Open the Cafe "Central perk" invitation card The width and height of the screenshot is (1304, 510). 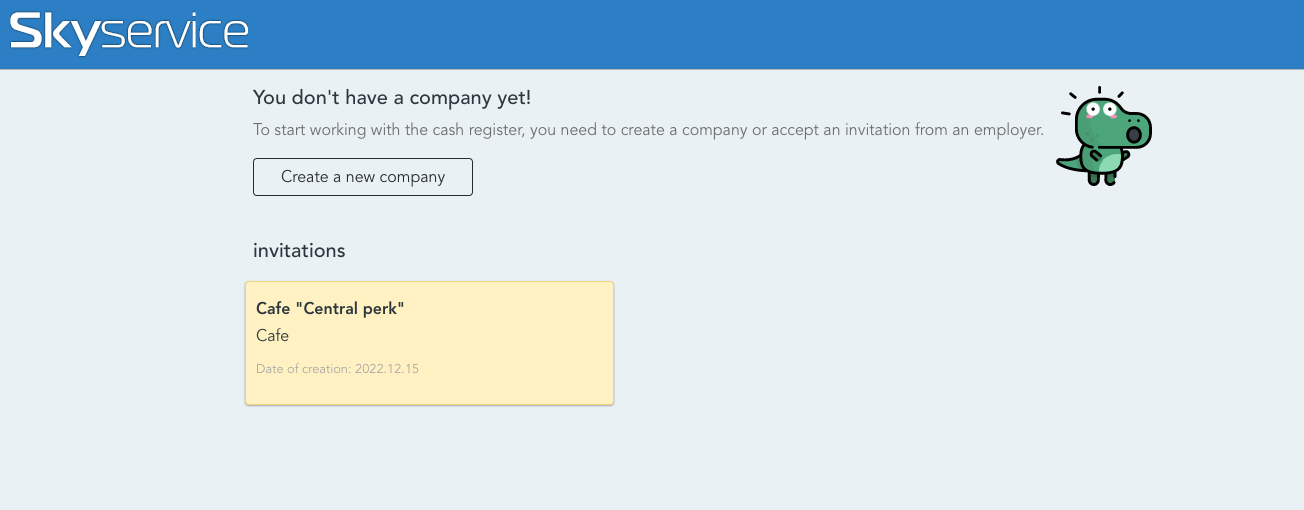[429, 343]
